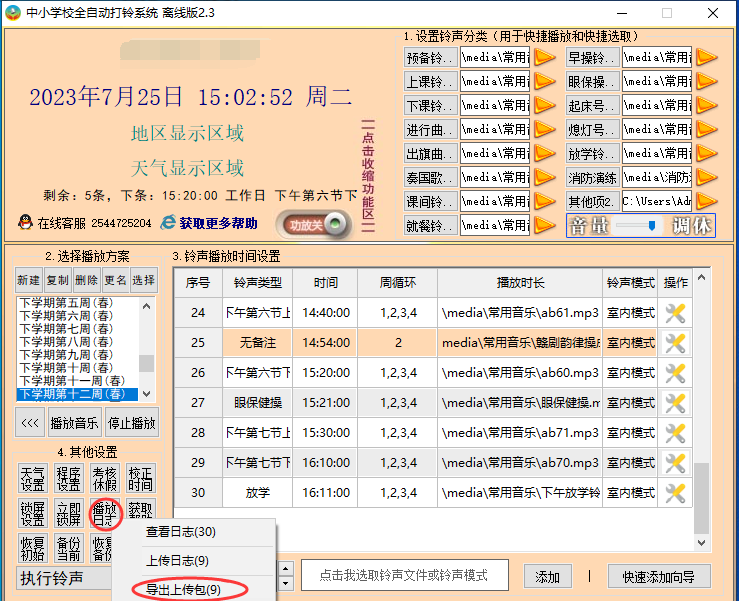Screen dimensions: 739x601
Task: Choose 查看日志(30) from the popup menu
Action: (x=181, y=532)
